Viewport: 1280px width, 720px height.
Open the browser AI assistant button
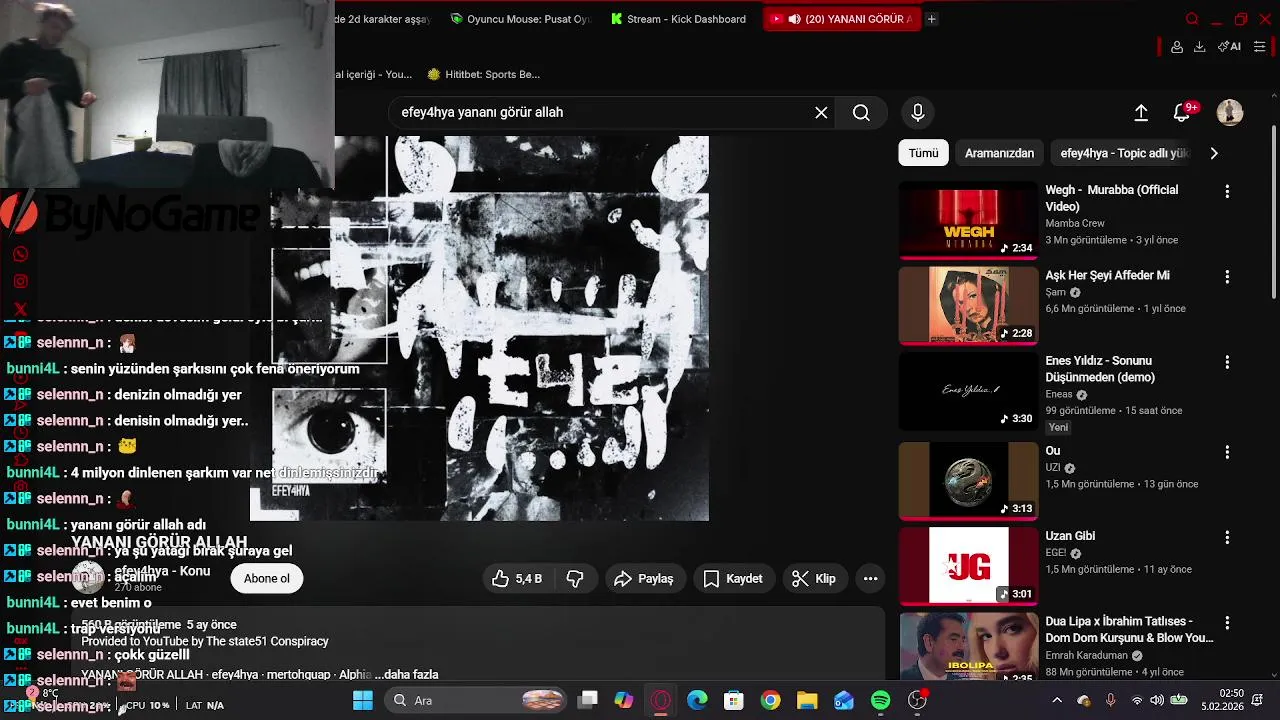1229,47
